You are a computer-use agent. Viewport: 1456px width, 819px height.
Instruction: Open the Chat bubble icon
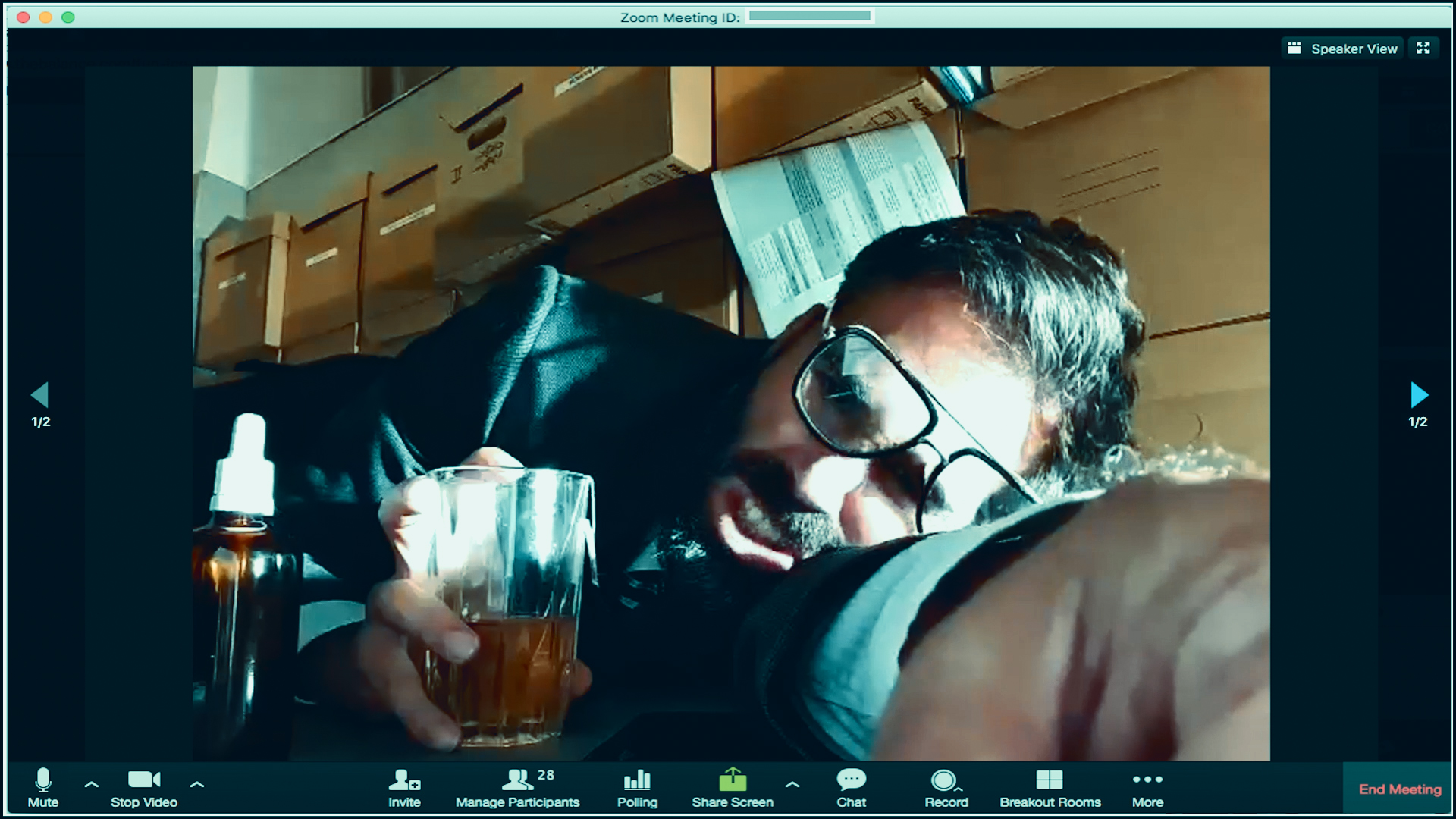(x=851, y=780)
